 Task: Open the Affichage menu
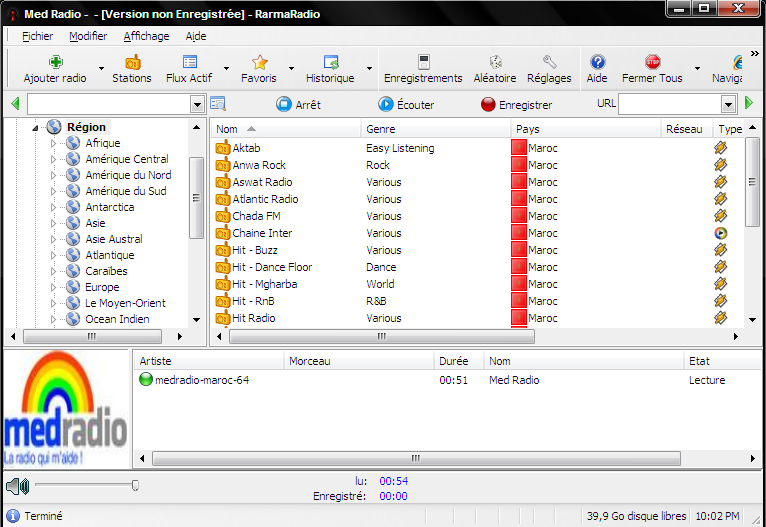point(146,36)
